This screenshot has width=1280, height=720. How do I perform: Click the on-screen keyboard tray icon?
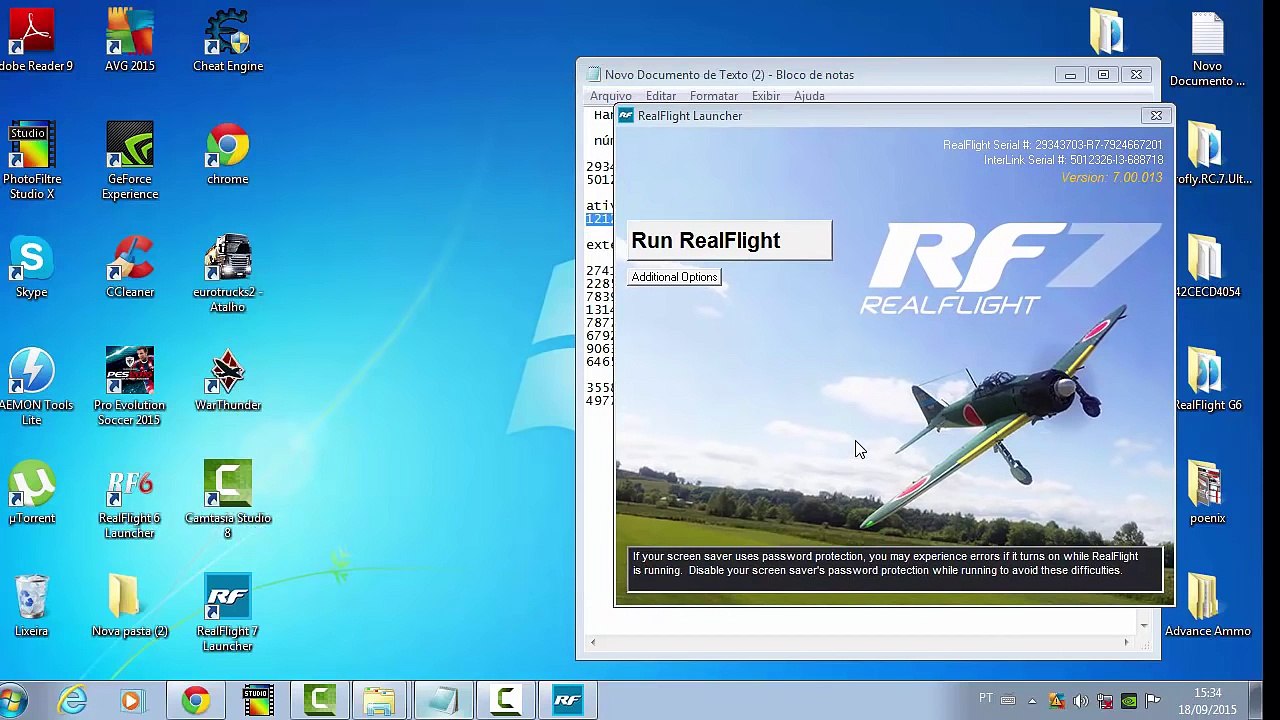point(1008,701)
